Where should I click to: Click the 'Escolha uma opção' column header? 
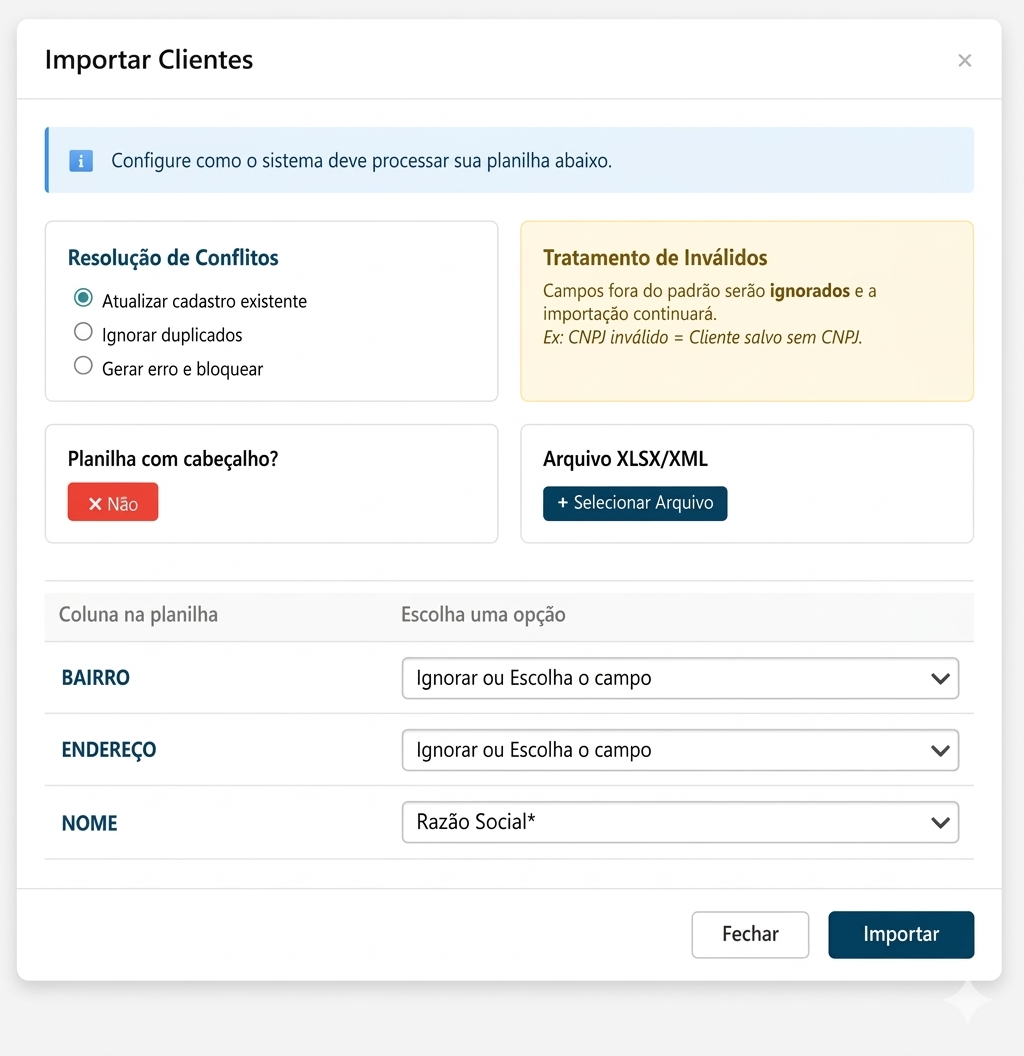tap(483, 614)
